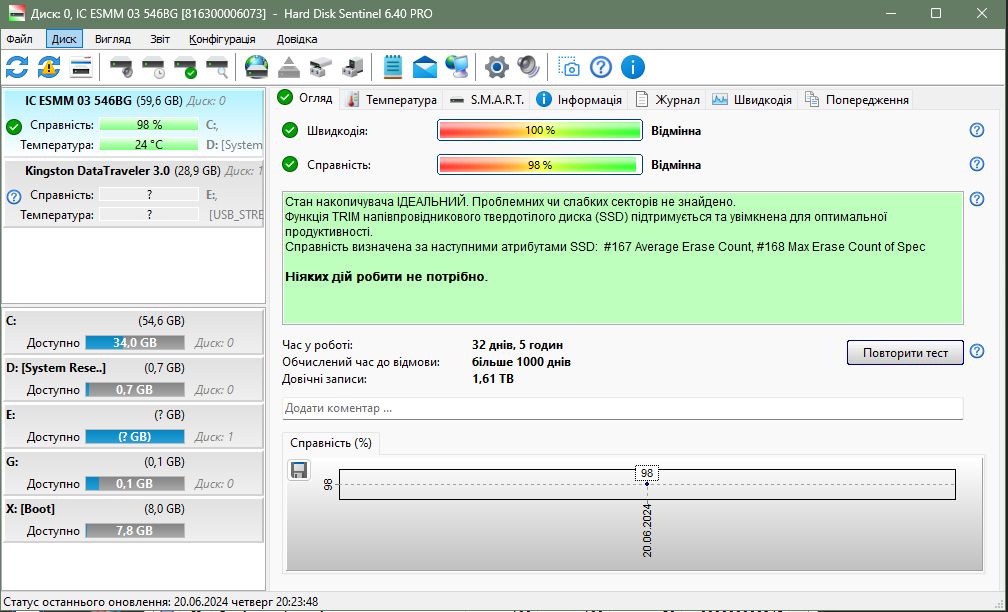Click the blue info circle toolbar icon
Viewport: 1008px width, 612px height.
pyautogui.click(x=633, y=67)
